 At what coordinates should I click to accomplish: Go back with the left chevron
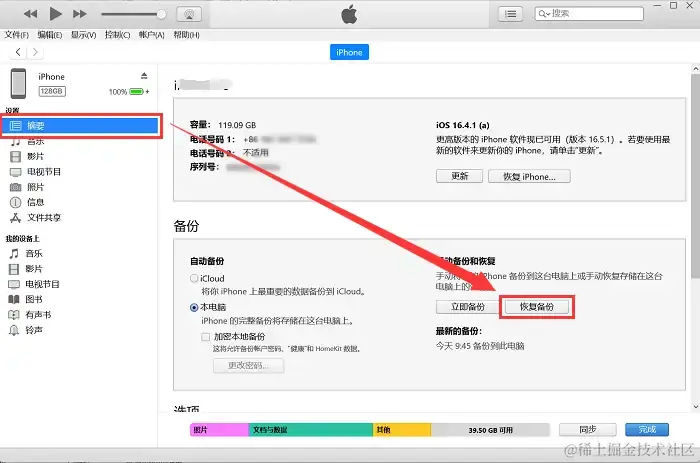click(x=18, y=52)
